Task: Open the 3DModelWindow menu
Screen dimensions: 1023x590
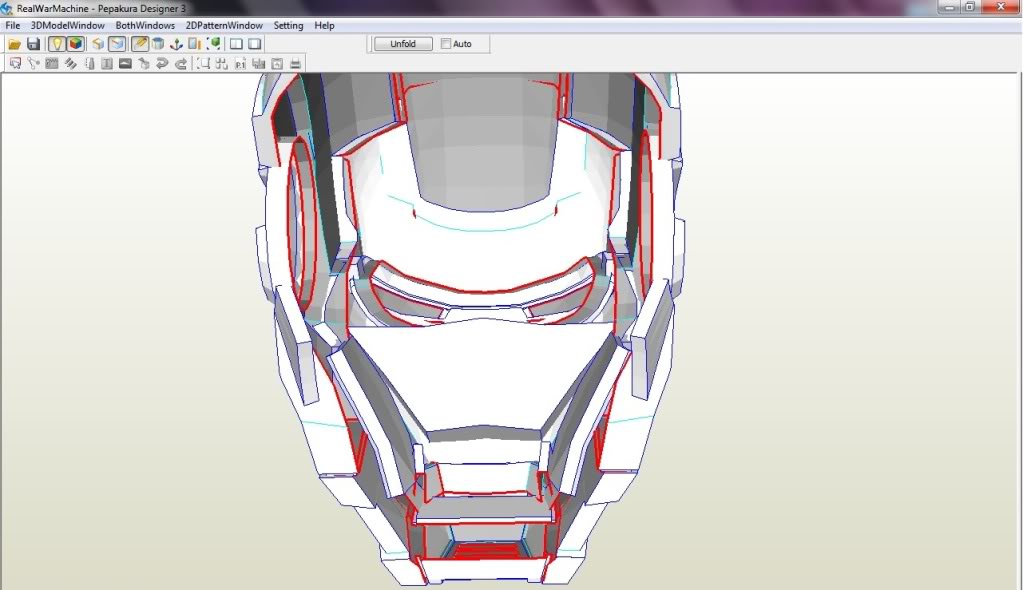Action: pyautogui.click(x=67, y=25)
